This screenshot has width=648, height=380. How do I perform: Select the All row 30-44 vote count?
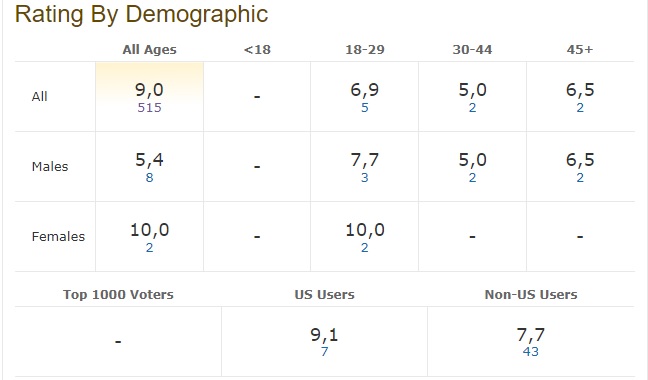click(472, 108)
